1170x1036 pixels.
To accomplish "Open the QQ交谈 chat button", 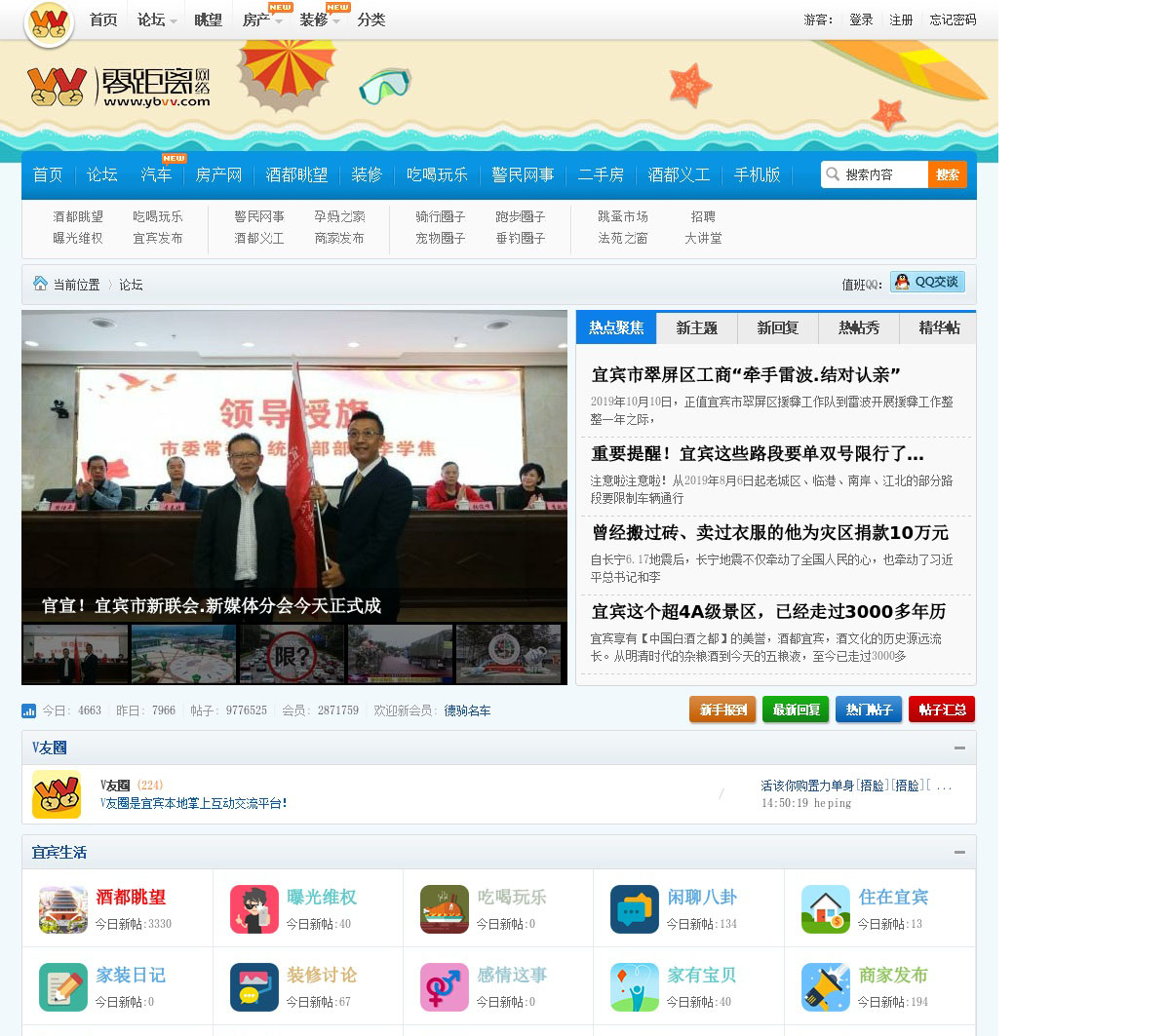I will tap(927, 282).
